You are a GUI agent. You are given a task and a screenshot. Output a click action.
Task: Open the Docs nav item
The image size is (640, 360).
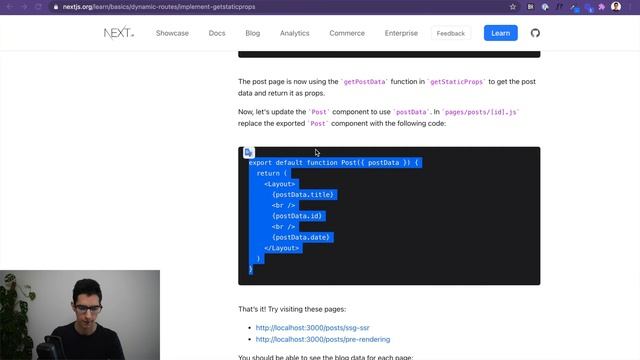point(217,33)
